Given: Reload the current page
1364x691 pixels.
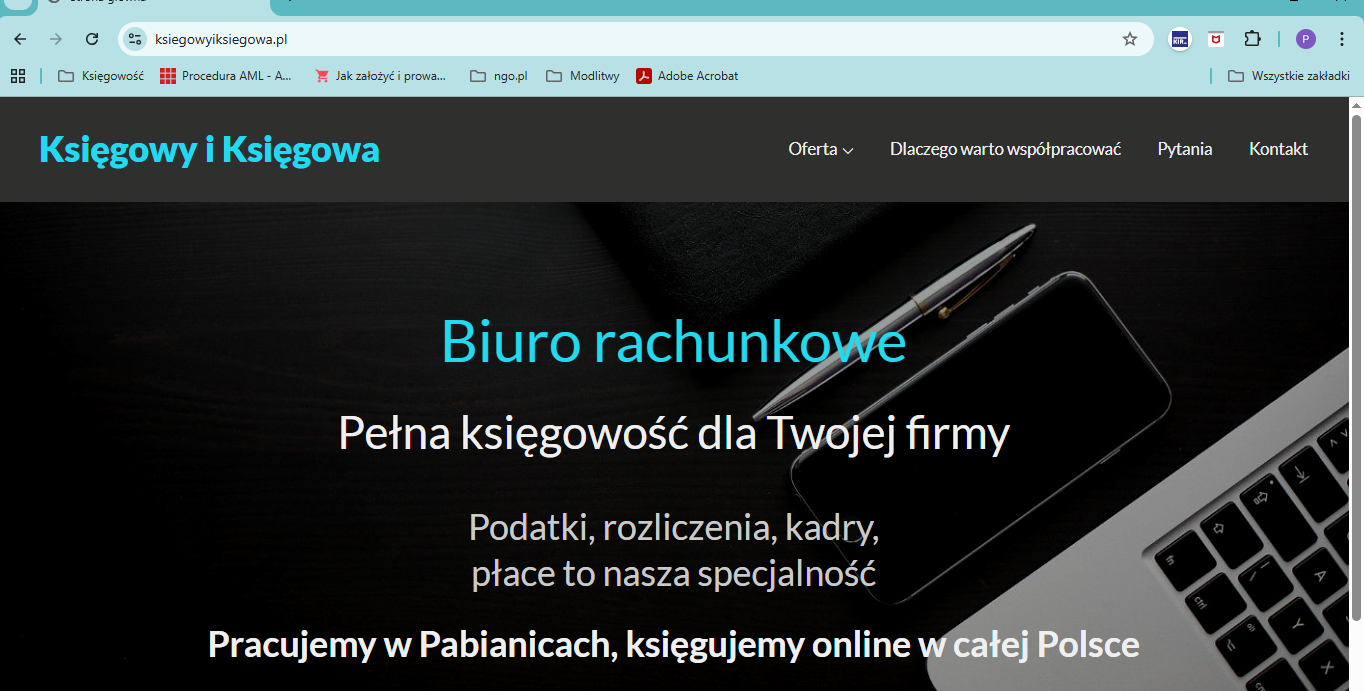Looking at the screenshot, I should [x=92, y=39].
